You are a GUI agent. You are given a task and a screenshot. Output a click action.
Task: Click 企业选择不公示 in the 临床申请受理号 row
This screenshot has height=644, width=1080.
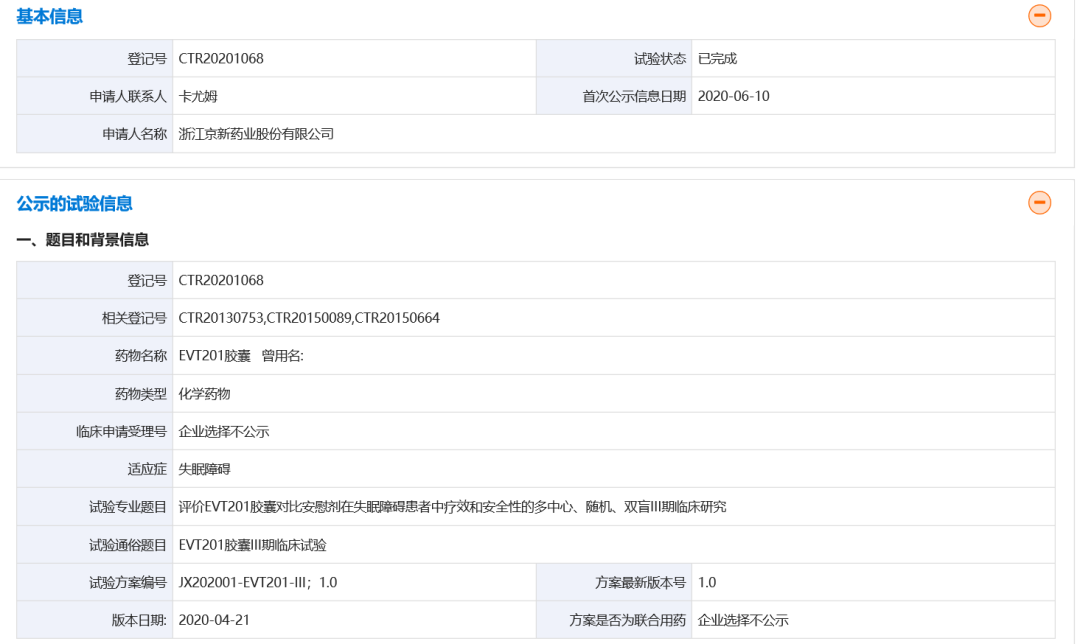(x=224, y=432)
